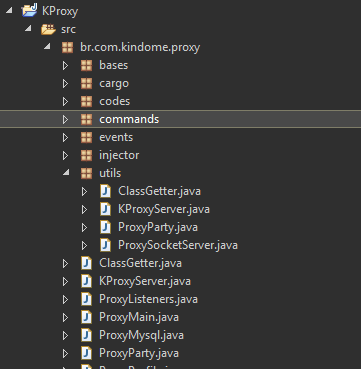
Task: Click the bases package icon
Action: click(86, 65)
